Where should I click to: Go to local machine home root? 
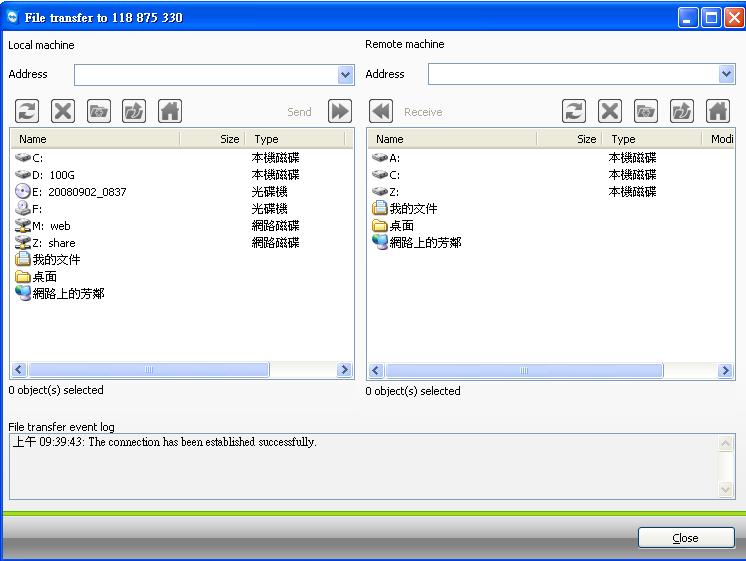[x=170, y=111]
